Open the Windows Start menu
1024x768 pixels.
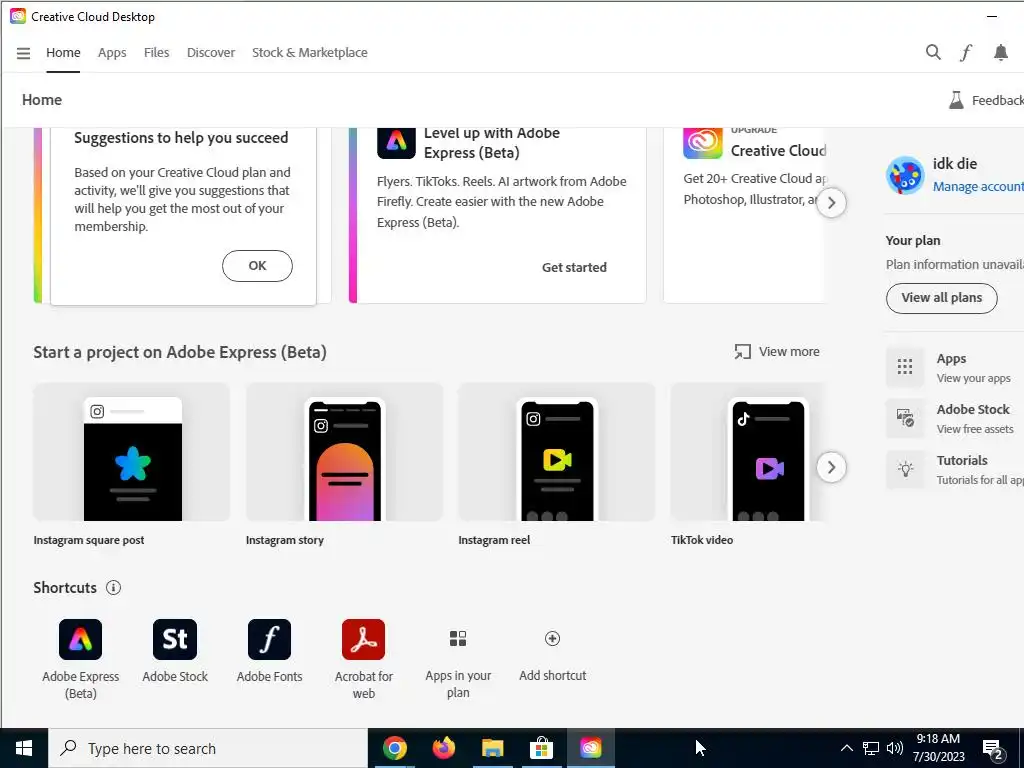24,748
